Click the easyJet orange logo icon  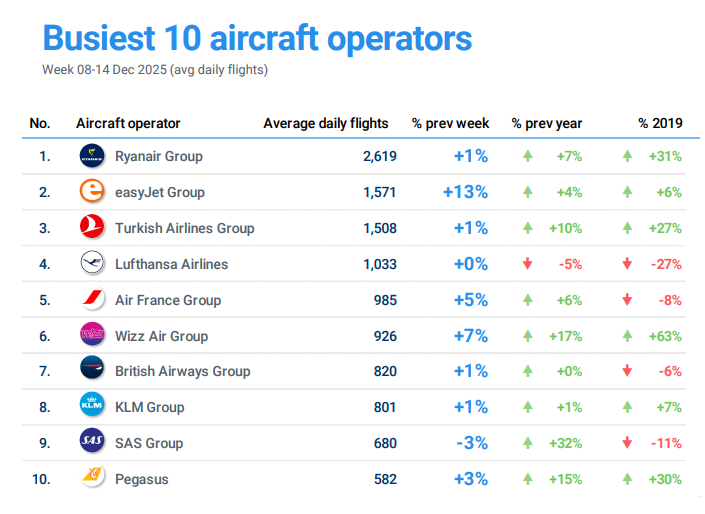pos(92,192)
